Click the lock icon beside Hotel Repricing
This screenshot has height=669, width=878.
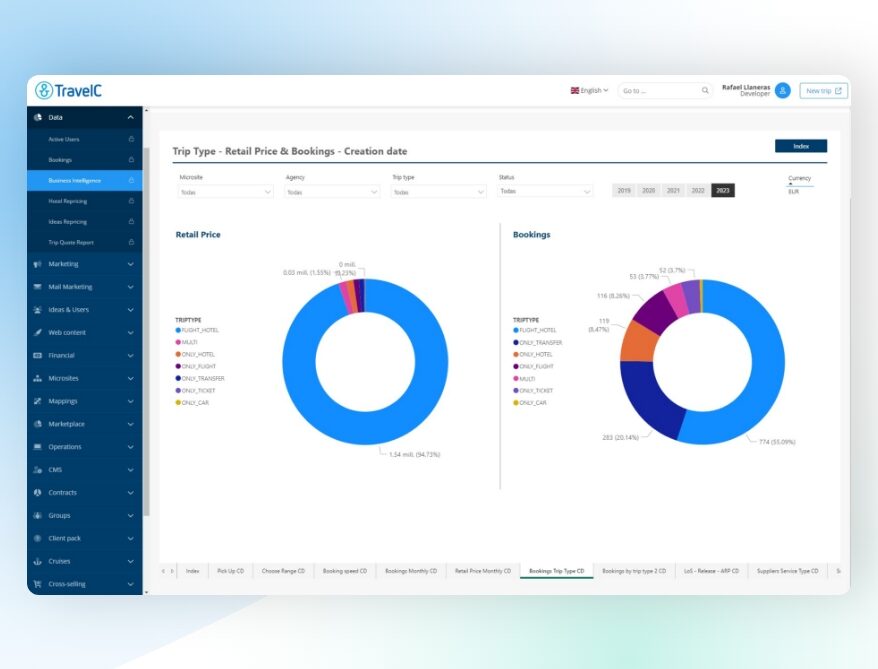click(131, 200)
